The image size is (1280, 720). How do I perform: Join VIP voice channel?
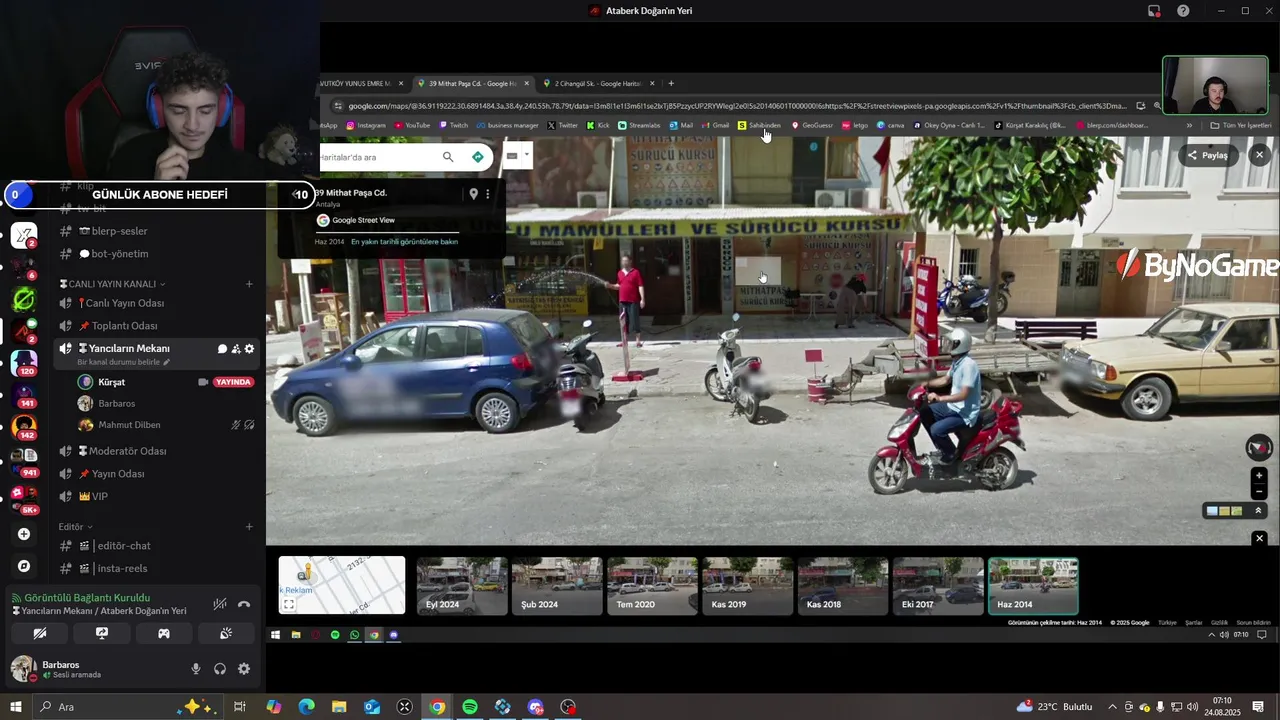click(156, 496)
